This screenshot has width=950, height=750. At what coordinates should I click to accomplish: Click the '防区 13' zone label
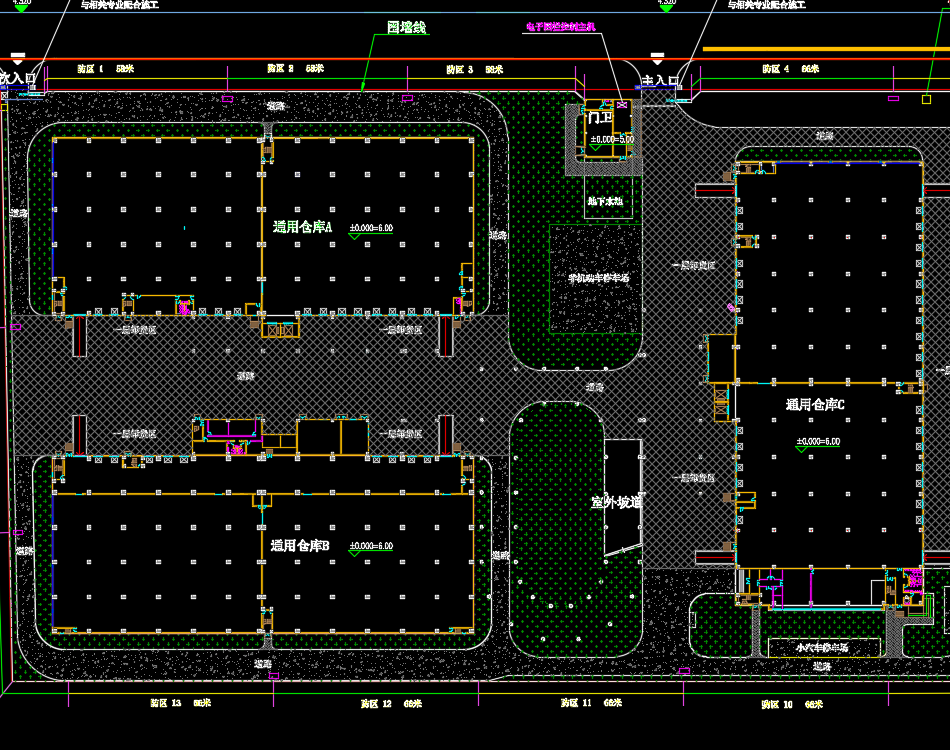166,703
